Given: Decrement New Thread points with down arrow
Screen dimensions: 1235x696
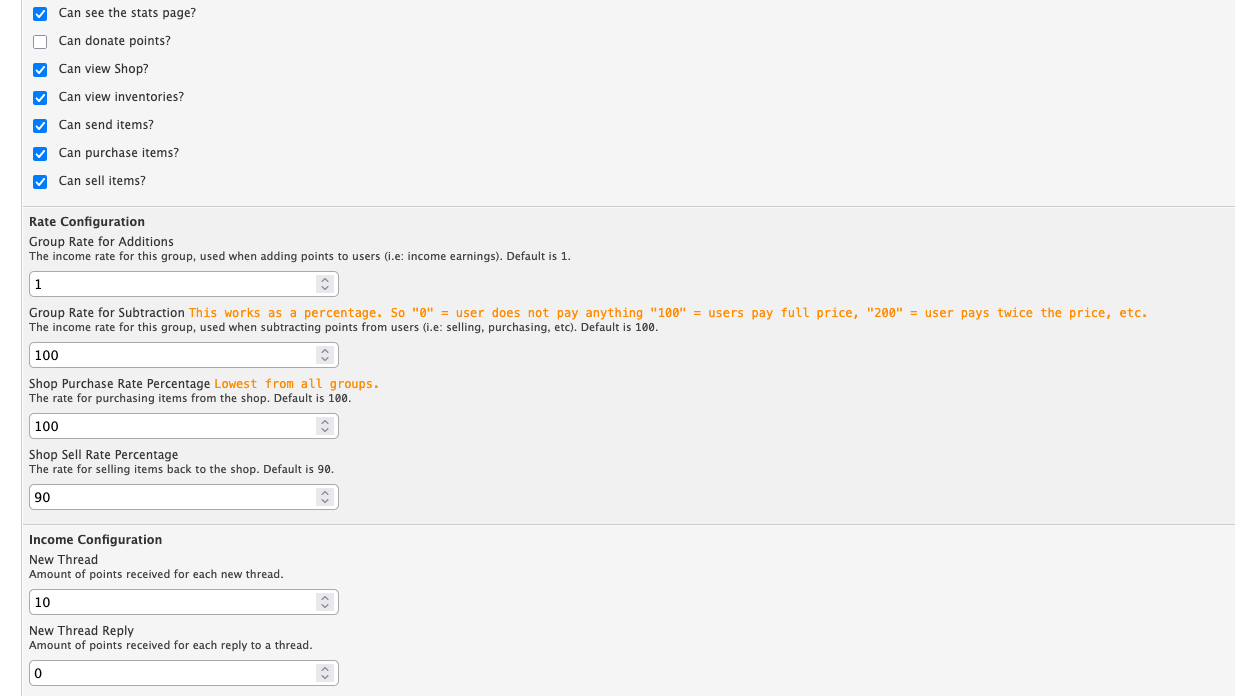Looking at the screenshot, I should 323,606.
